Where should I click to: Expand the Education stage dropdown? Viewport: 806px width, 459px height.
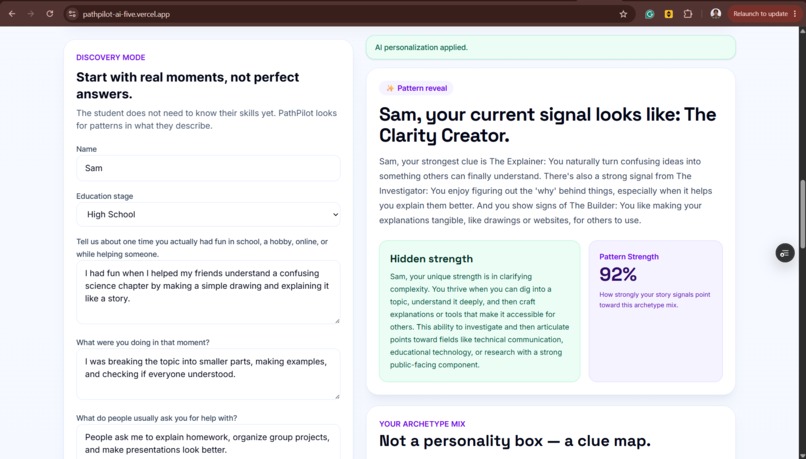pyautogui.click(x=208, y=214)
